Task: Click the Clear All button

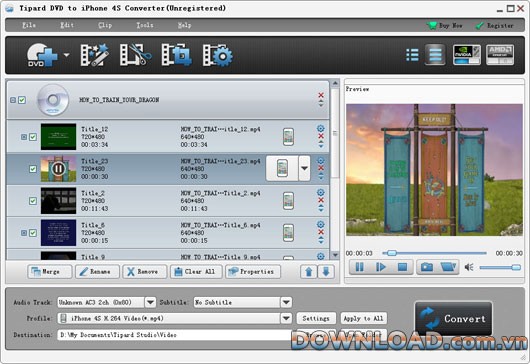Action: 196,272
